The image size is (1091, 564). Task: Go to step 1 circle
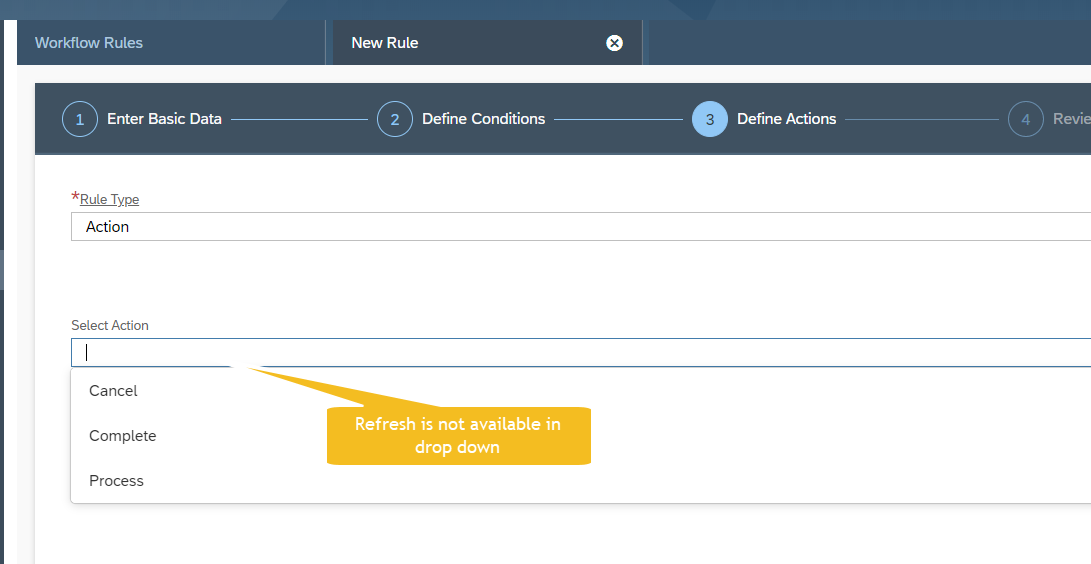coord(79,119)
